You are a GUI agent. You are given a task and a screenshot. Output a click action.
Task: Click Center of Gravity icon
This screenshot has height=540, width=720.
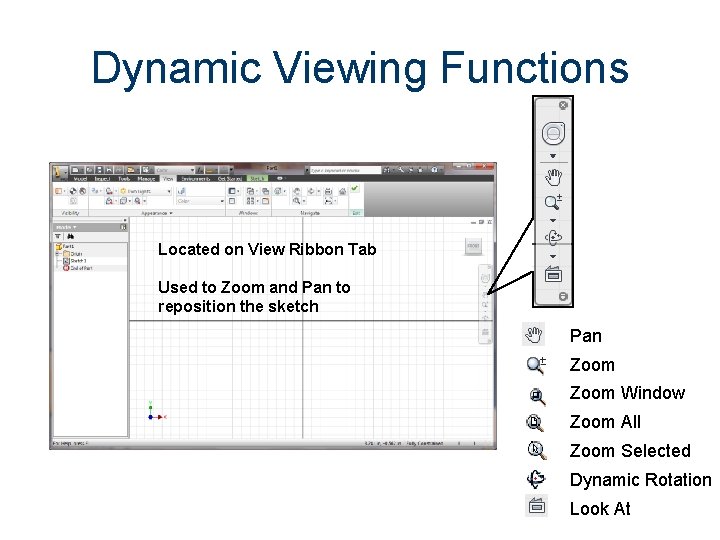(73, 191)
